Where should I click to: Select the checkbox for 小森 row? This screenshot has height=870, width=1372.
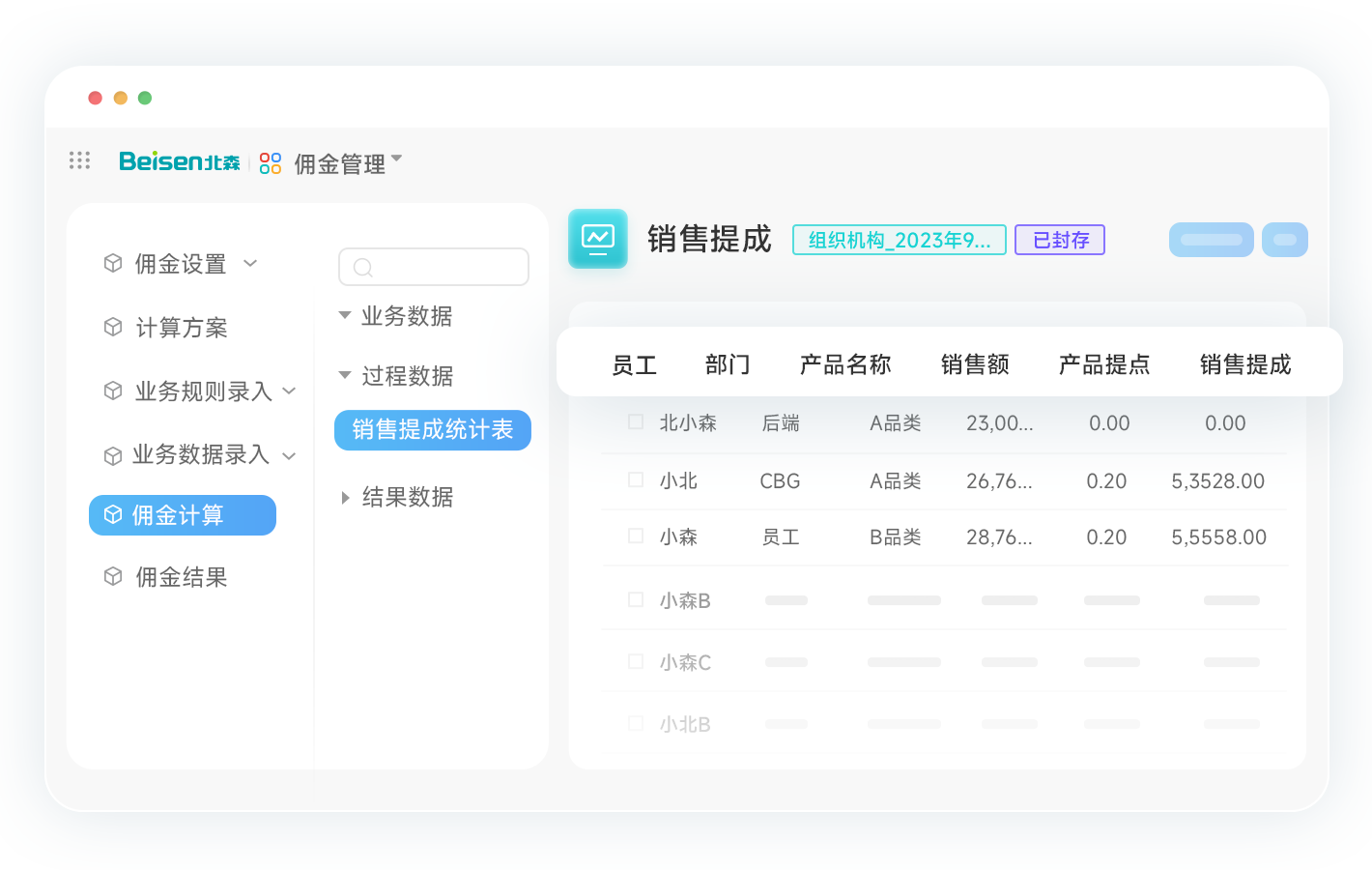point(636,536)
